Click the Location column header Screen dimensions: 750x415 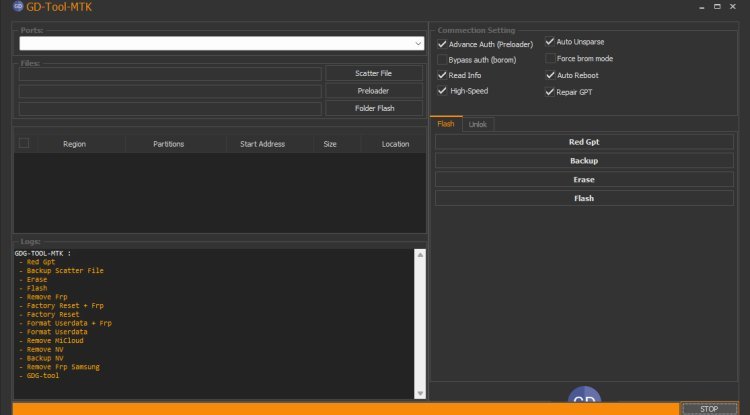coord(395,144)
